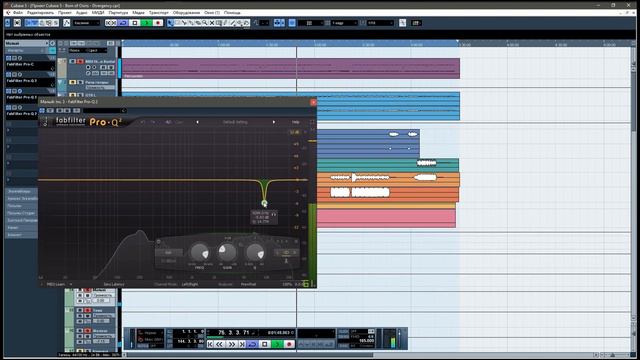
Task: Close the FabFilter Pro-Q 2 plugin window
Action: tap(313, 102)
